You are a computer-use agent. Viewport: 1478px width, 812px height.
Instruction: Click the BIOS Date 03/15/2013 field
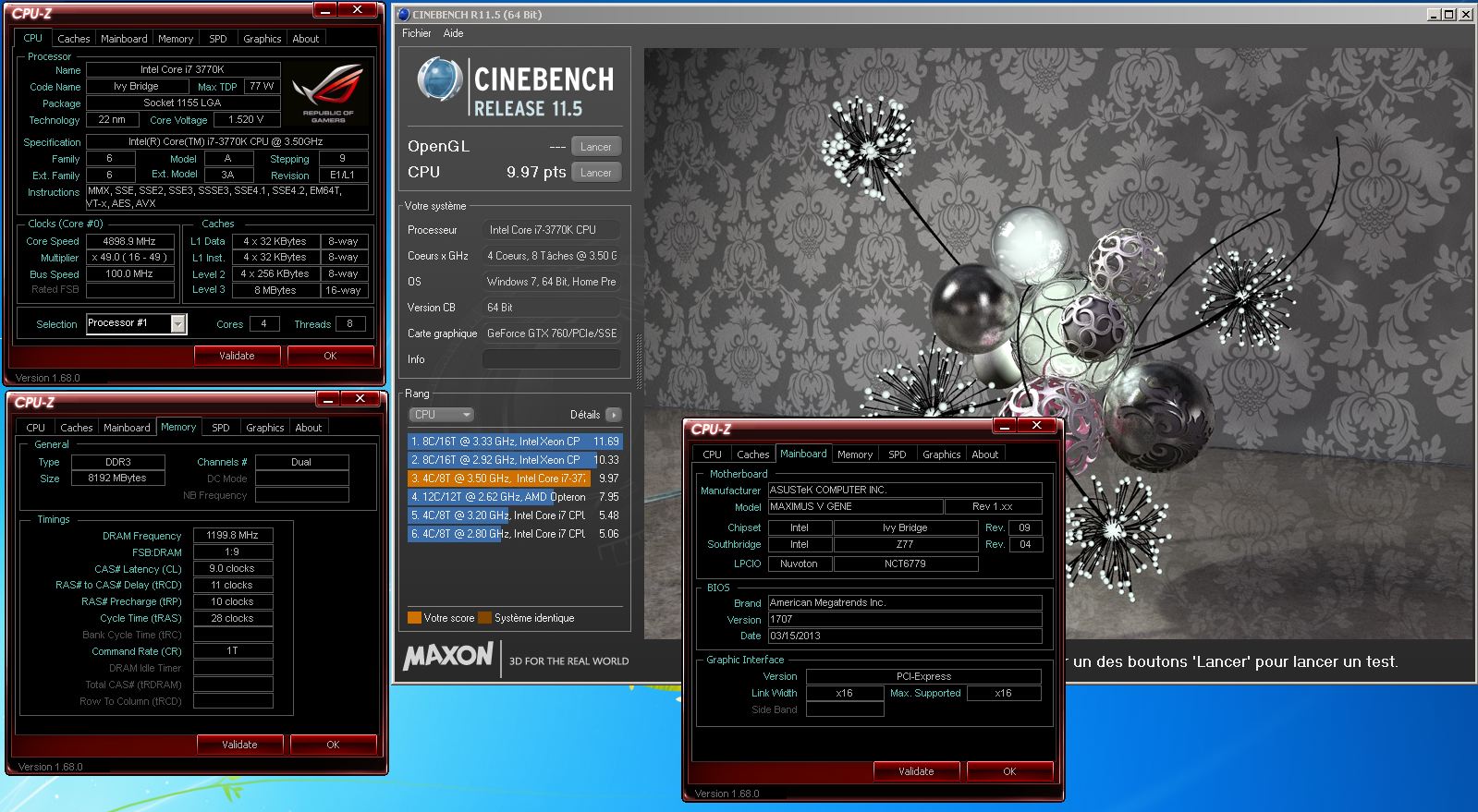[x=905, y=636]
